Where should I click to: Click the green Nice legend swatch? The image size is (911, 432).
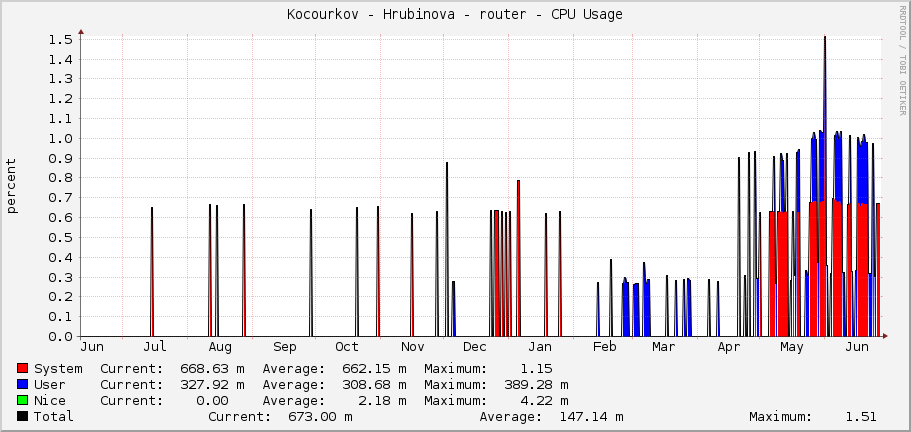click(x=23, y=401)
